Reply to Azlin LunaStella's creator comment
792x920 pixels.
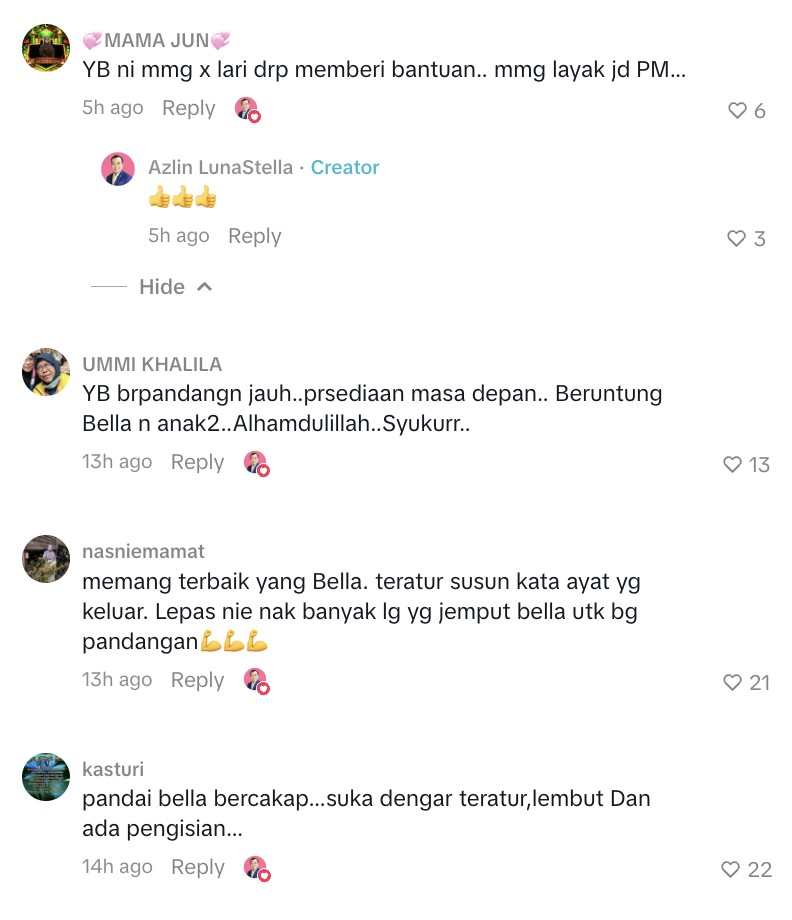pyautogui.click(x=255, y=236)
